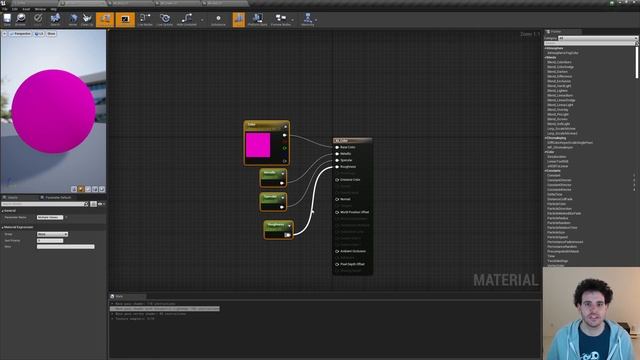Click the magenta Color node swatch

(258, 145)
